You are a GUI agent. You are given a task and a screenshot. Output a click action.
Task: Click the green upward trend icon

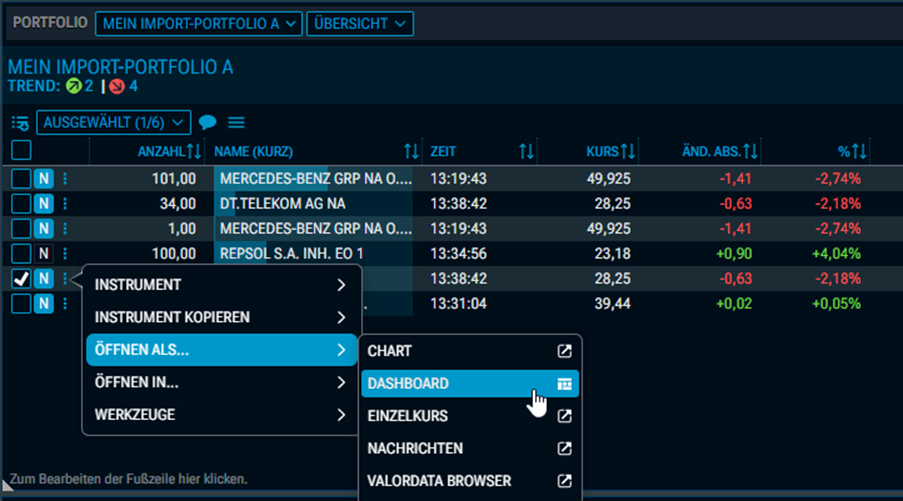pos(74,86)
